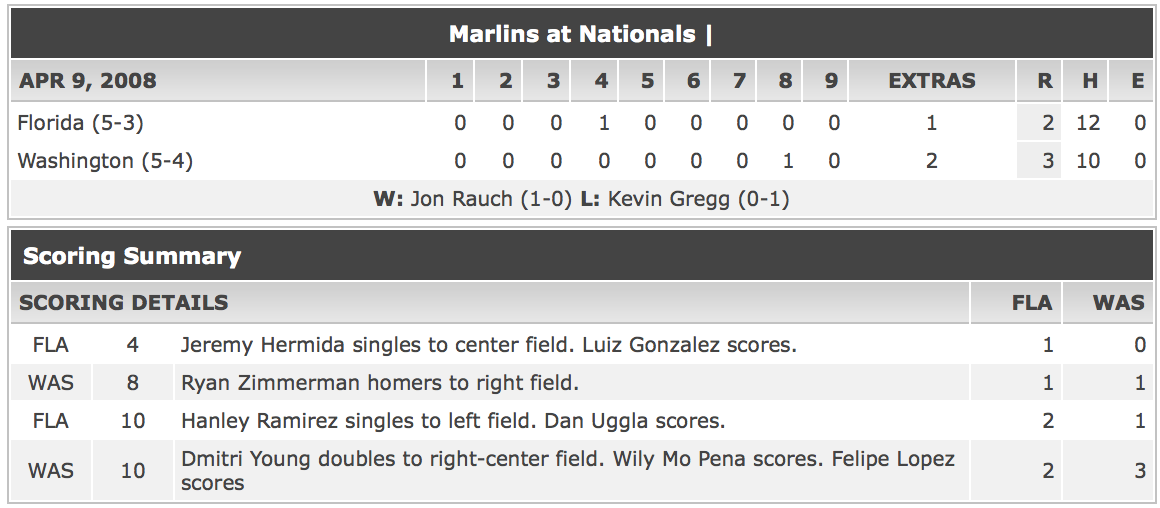
Task: Click the Dmitri Young doubles play row
Action: tap(581, 470)
